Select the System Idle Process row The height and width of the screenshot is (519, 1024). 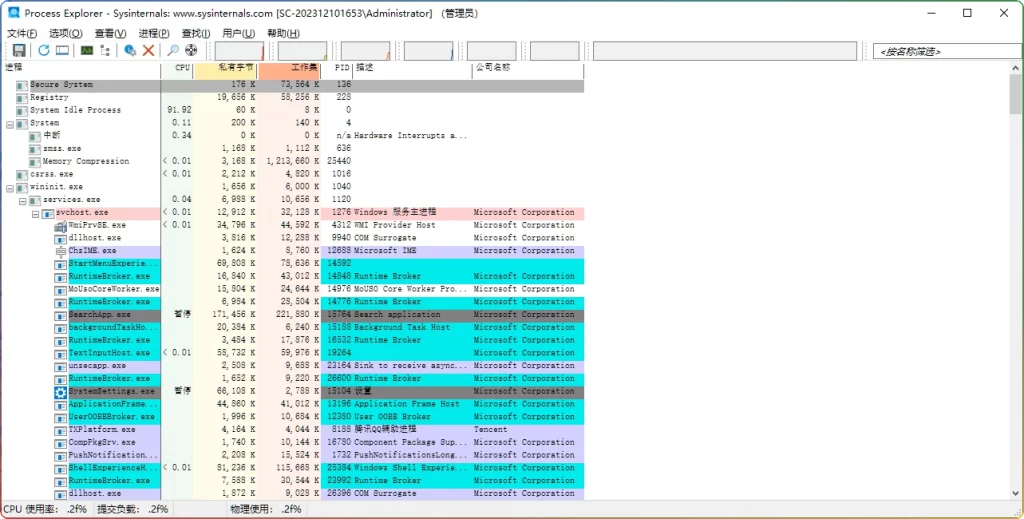point(293,110)
